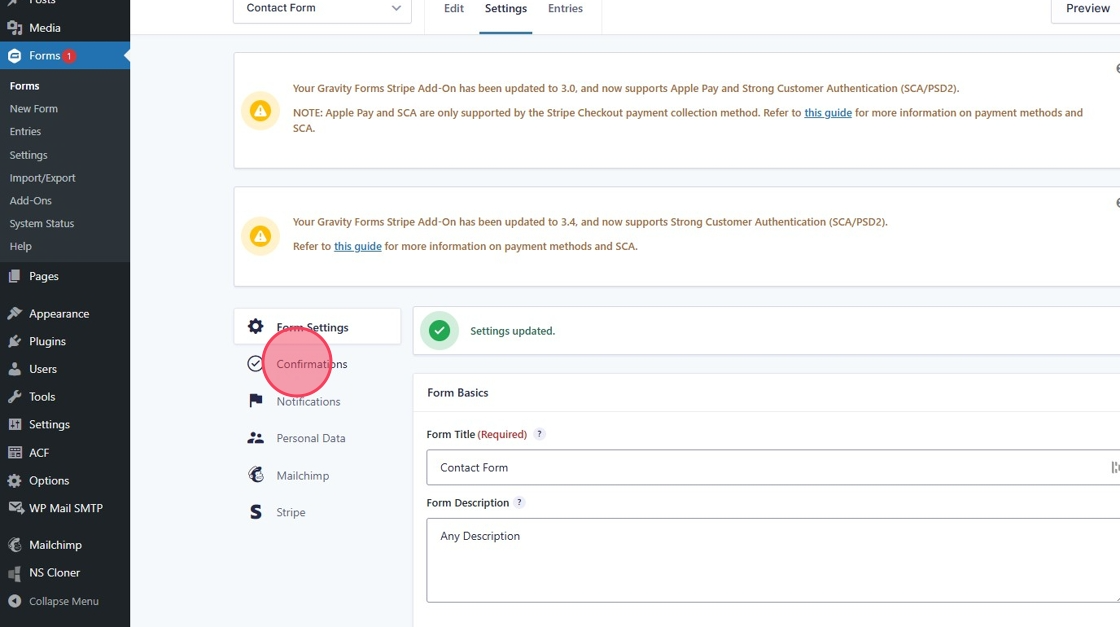Screen dimensions: 1120x627
Task: Click the Gravity Forms icon in sidebar
Action: coord(14,56)
